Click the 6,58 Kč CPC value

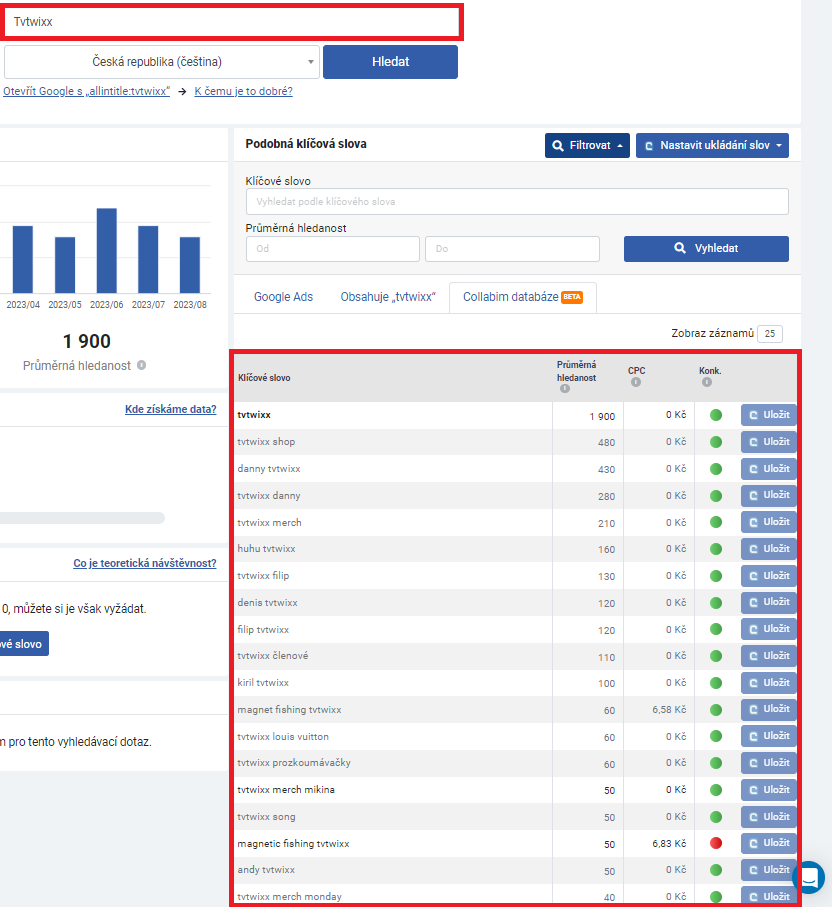(669, 710)
